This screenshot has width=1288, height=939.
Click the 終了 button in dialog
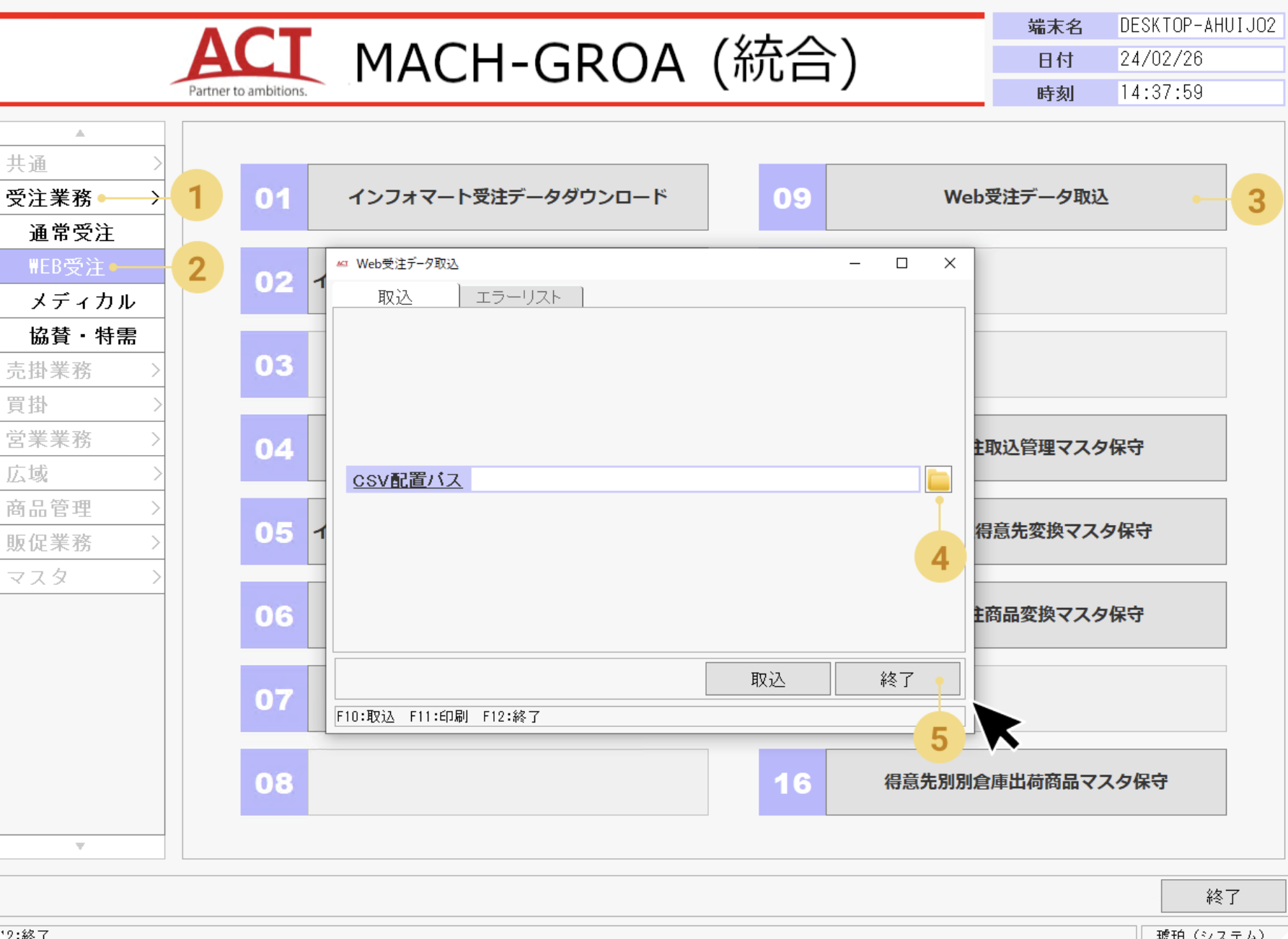tap(897, 679)
